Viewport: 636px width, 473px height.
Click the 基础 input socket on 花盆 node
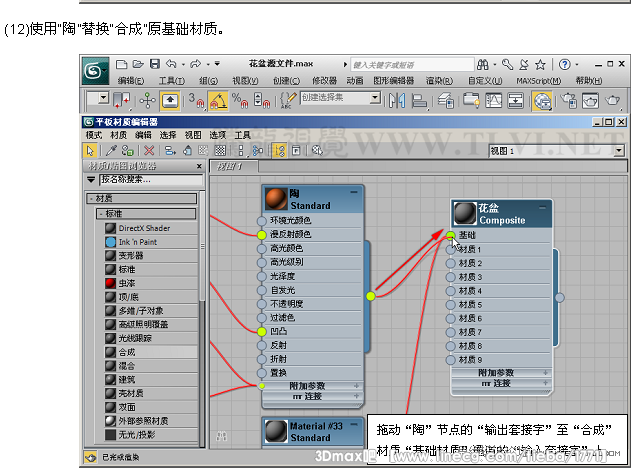[x=451, y=235]
